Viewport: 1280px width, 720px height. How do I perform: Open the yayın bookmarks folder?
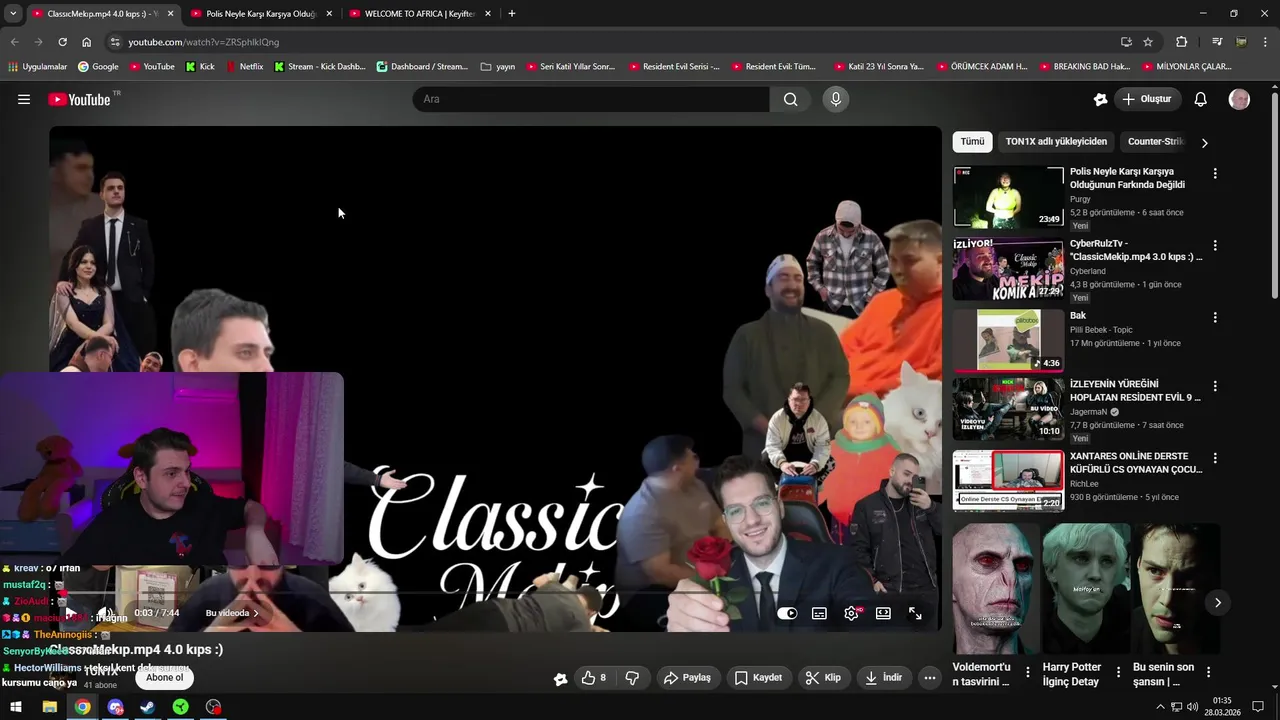click(498, 67)
